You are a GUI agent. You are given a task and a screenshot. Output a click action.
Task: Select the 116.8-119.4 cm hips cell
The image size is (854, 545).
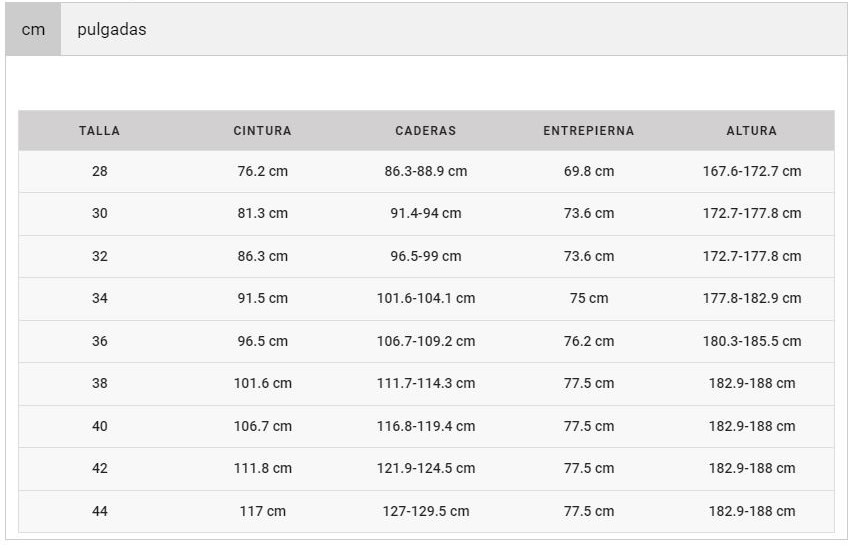click(425, 426)
